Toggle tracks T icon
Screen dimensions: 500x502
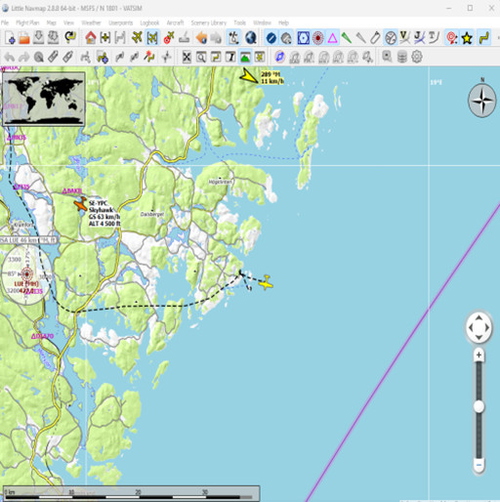point(434,38)
